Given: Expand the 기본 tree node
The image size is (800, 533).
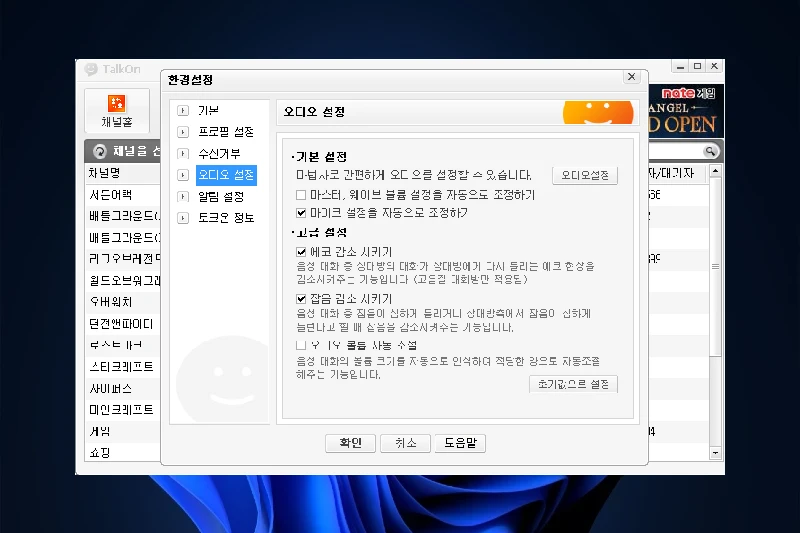Looking at the screenshot, I should [183, 111].
